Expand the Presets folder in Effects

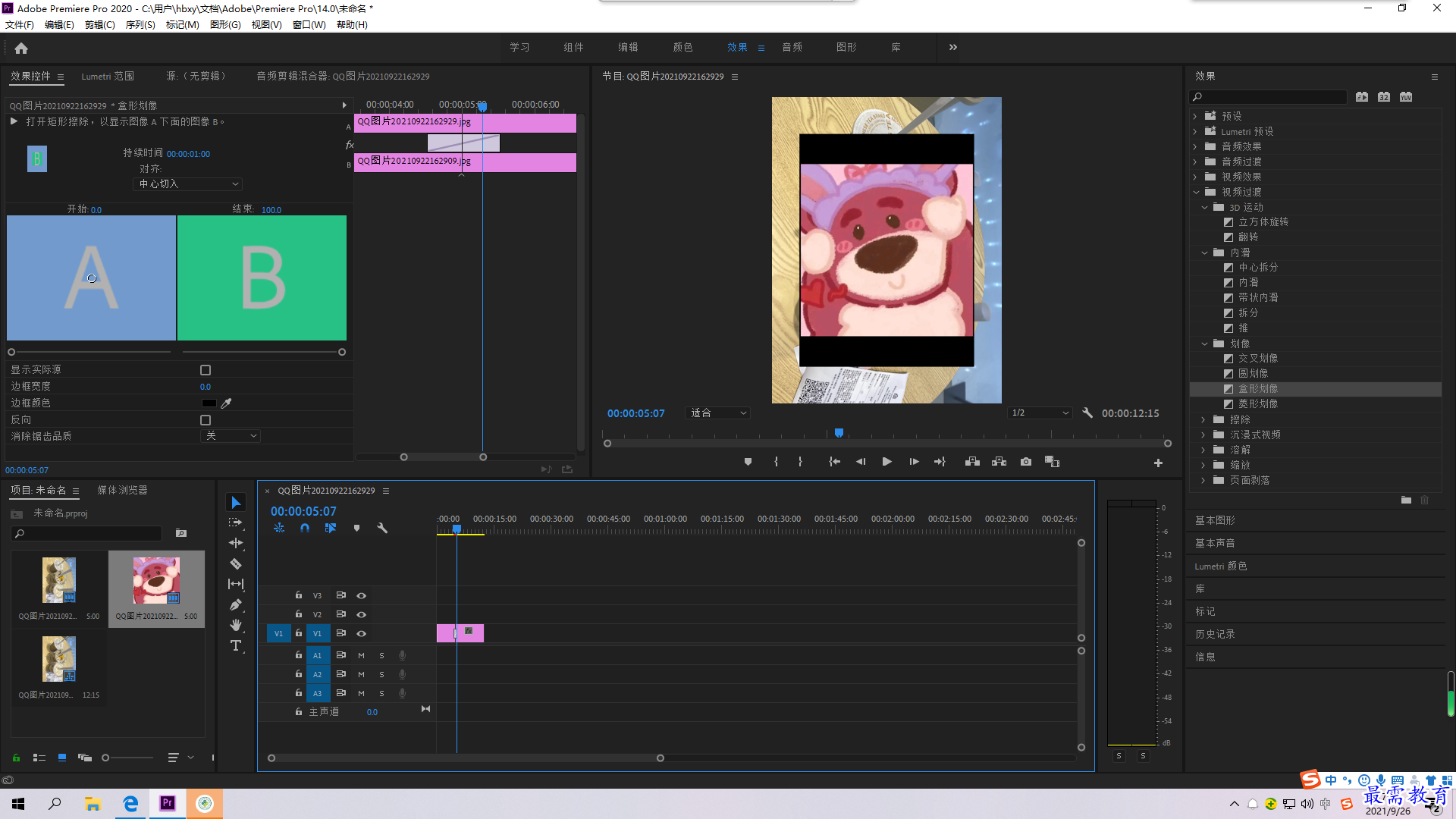point(1196,116)
